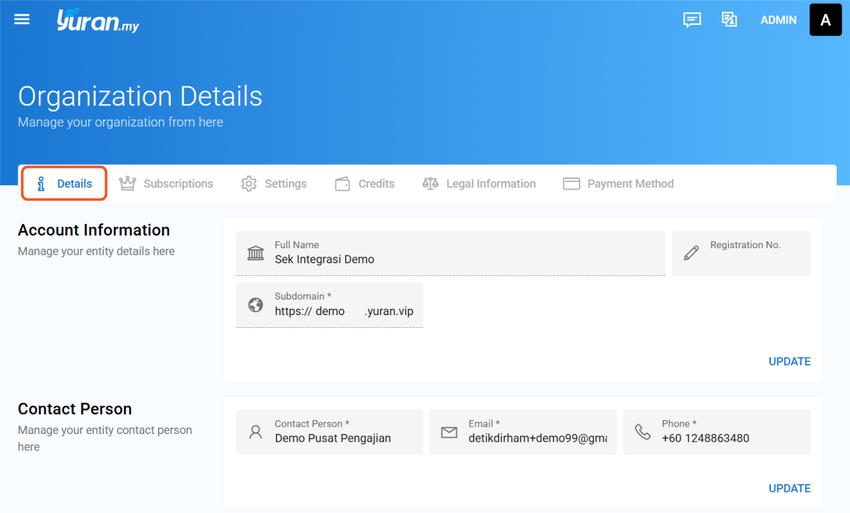Switch to the Subscriptions tab
This screenshot has width=850, height=513.
(x=166, y=184)
